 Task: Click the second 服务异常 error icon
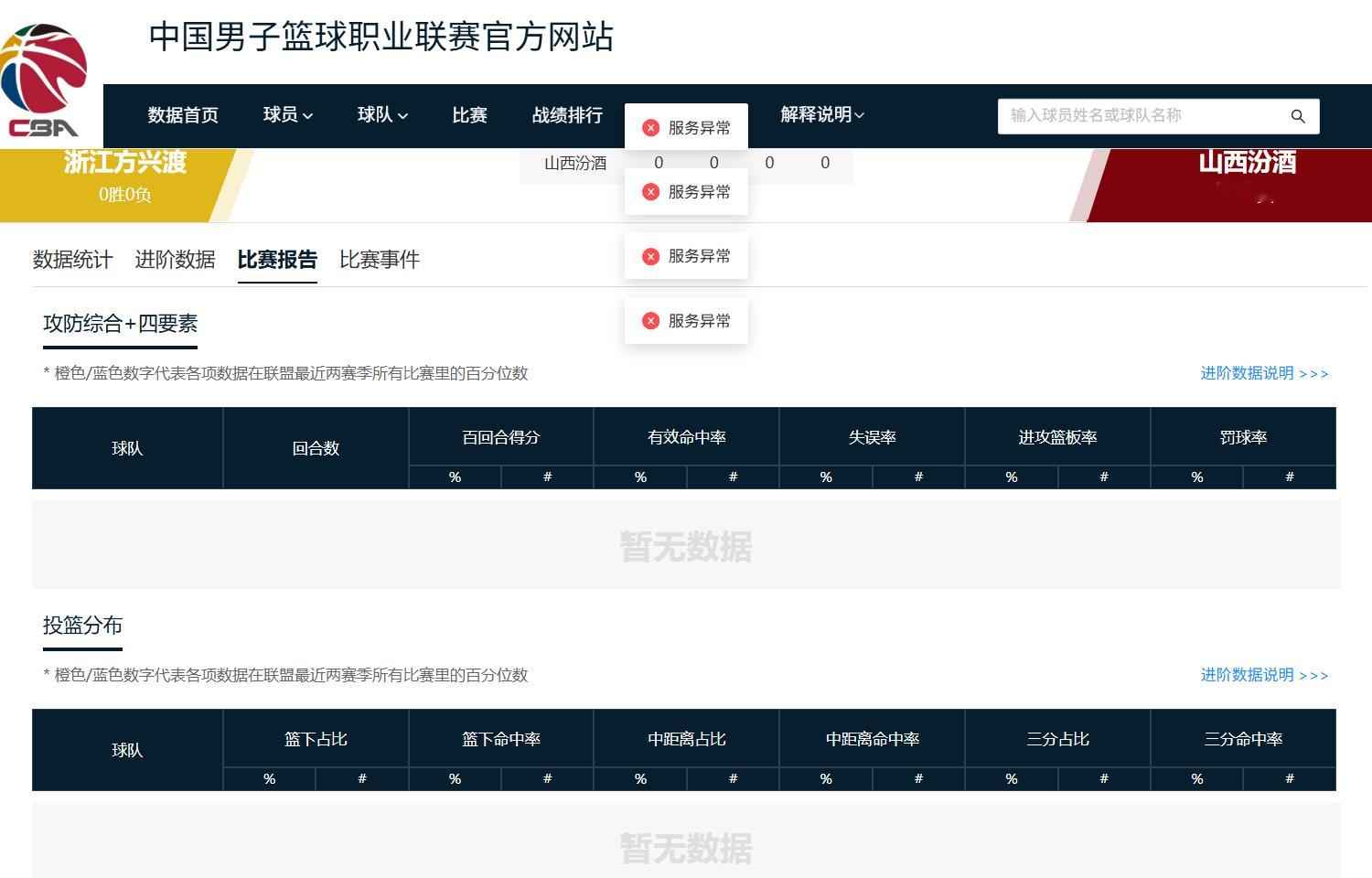(x=651, y=191)
